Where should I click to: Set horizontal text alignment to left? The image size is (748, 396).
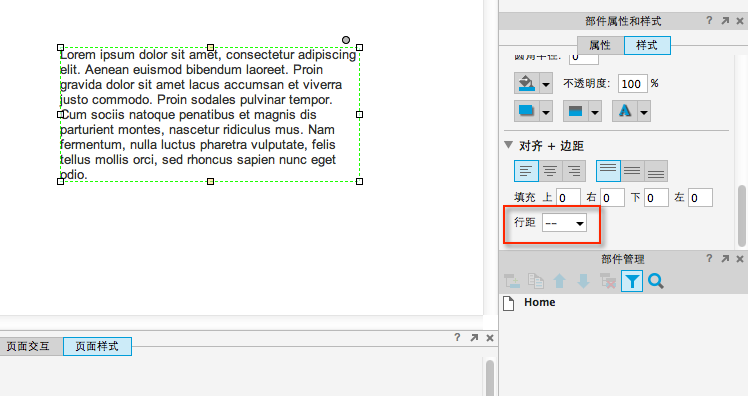coord(526,171)
